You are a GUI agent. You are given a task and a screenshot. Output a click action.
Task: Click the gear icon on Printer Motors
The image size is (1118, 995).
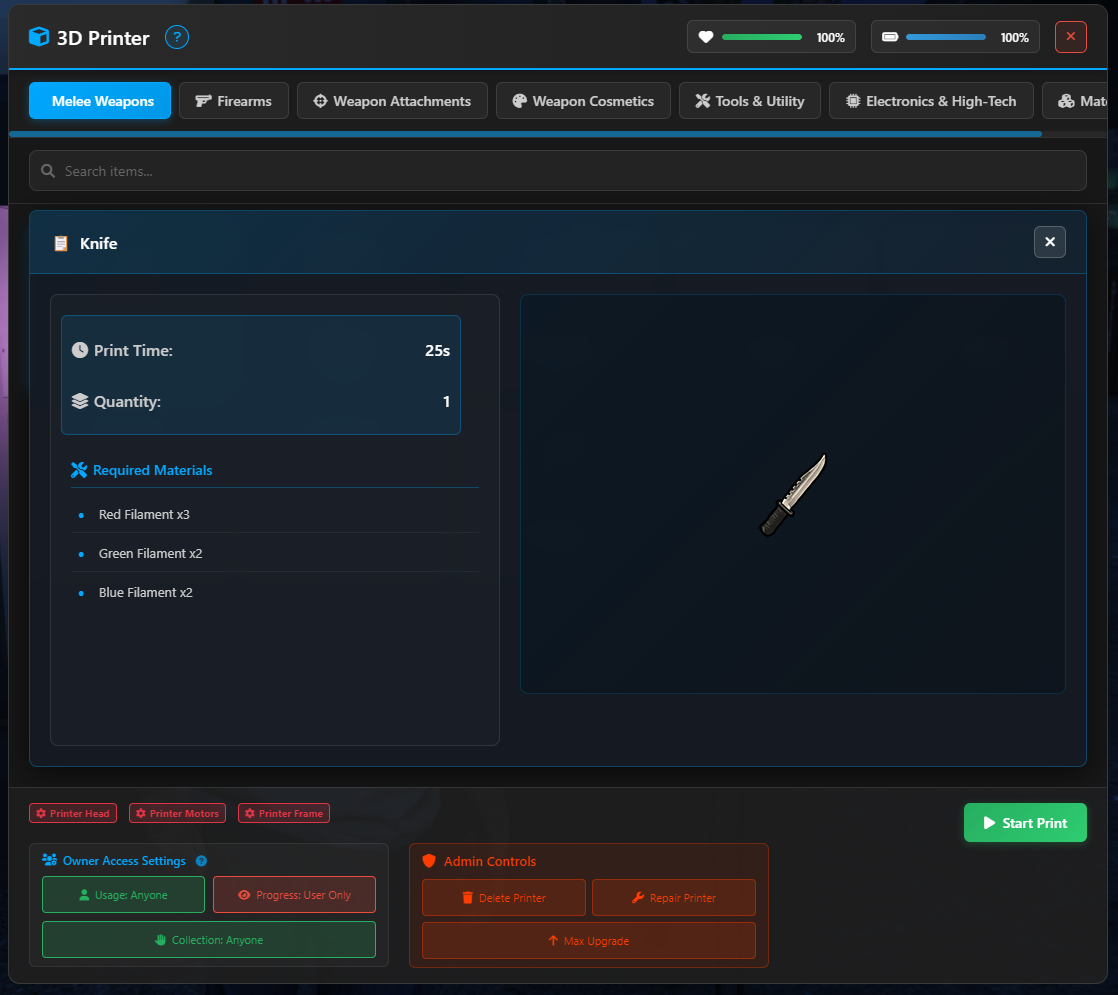[140, 813]
